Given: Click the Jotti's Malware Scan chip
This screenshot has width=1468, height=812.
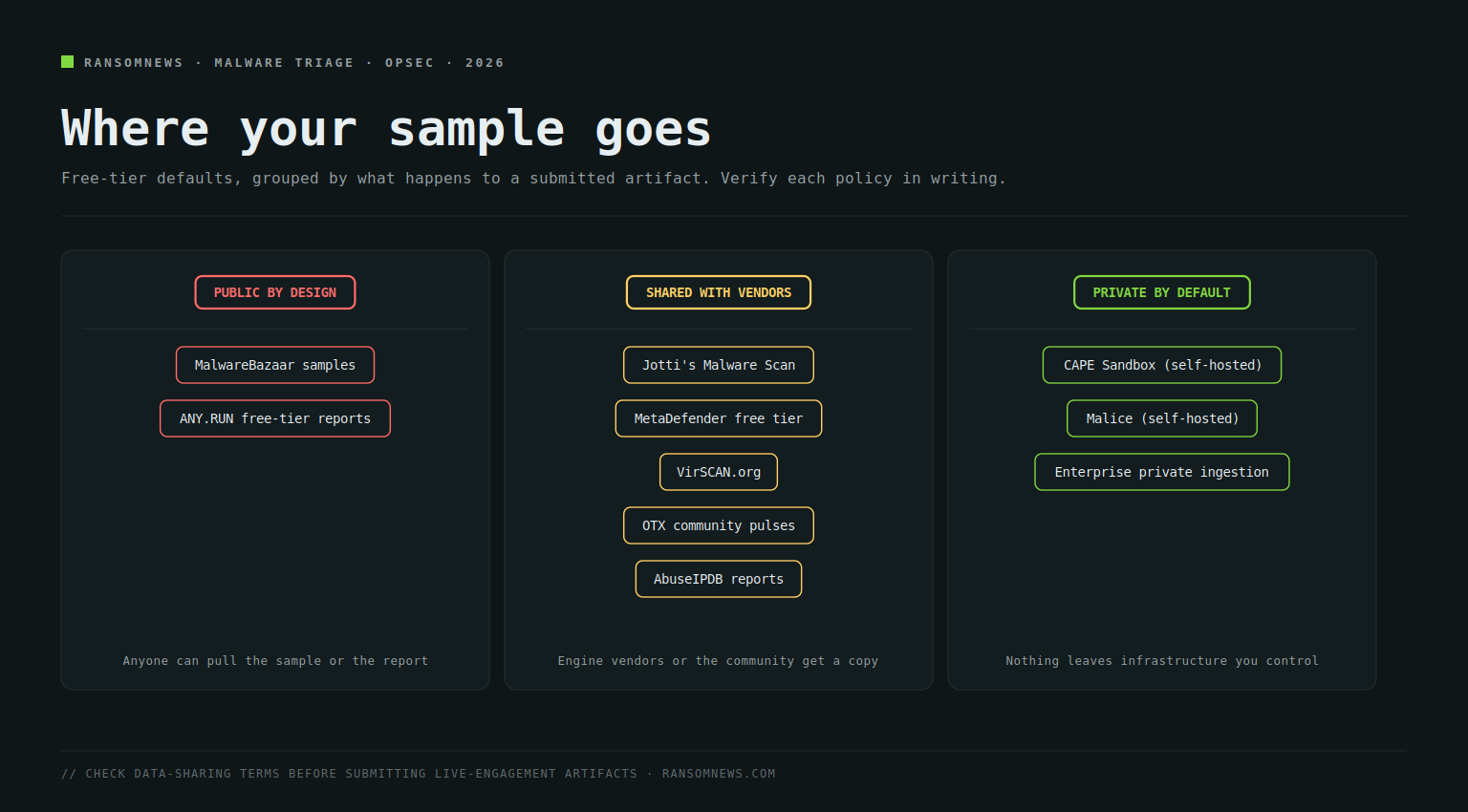Looking at the screenshot, I should [719, 365].
